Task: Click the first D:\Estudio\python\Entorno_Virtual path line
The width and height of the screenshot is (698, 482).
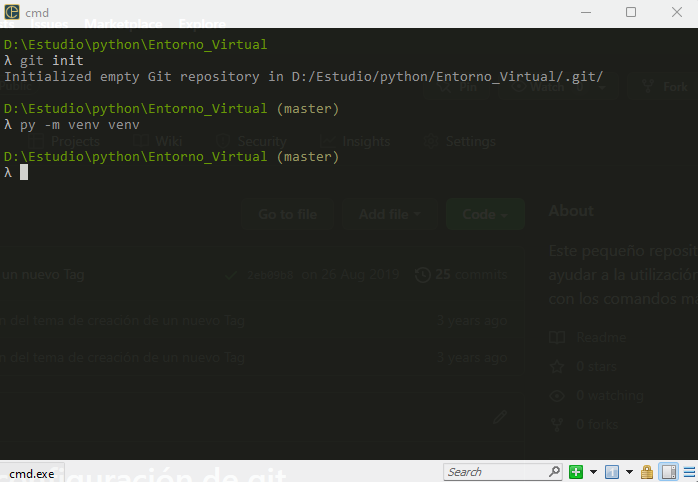Action: point(135,45)
